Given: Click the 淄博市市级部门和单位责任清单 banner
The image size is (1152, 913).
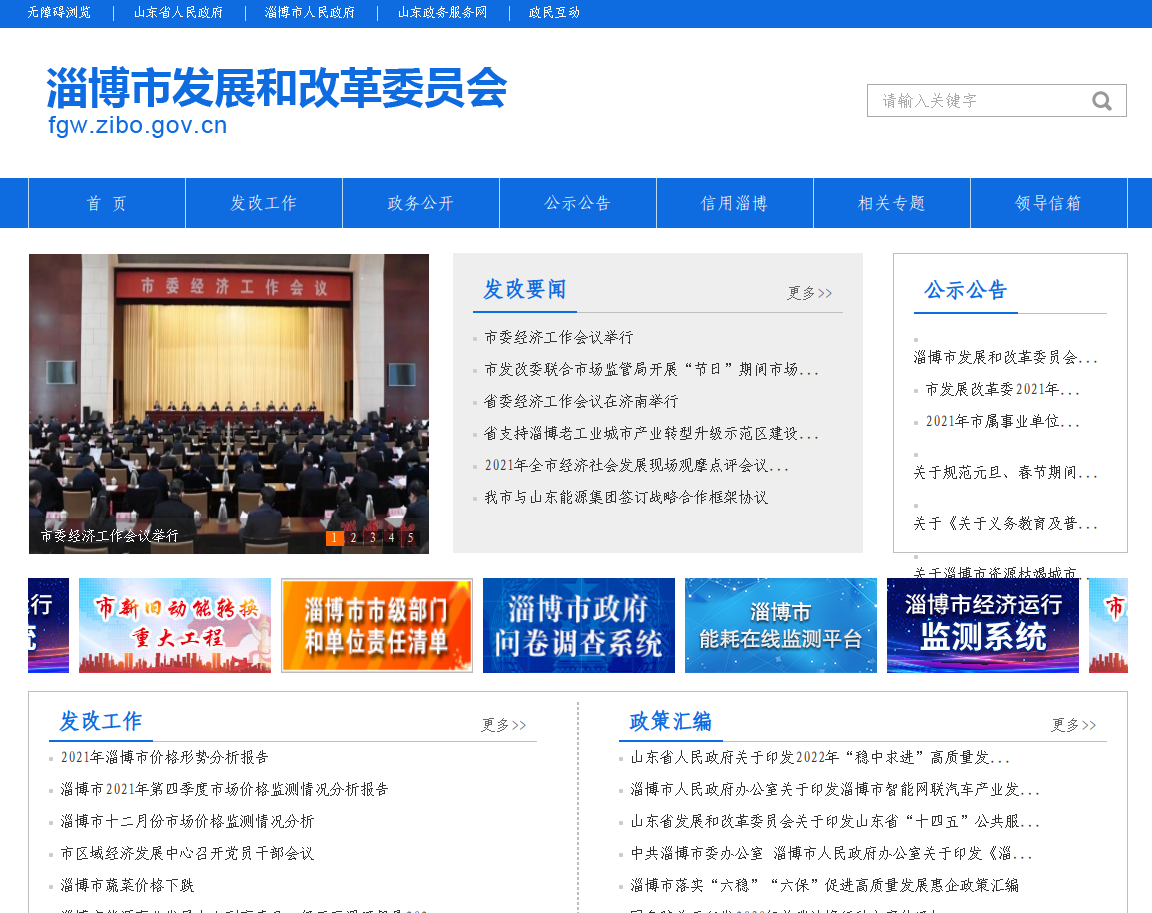Looking at the screenshot, I should pyautogui.click(x=377, y=625).
